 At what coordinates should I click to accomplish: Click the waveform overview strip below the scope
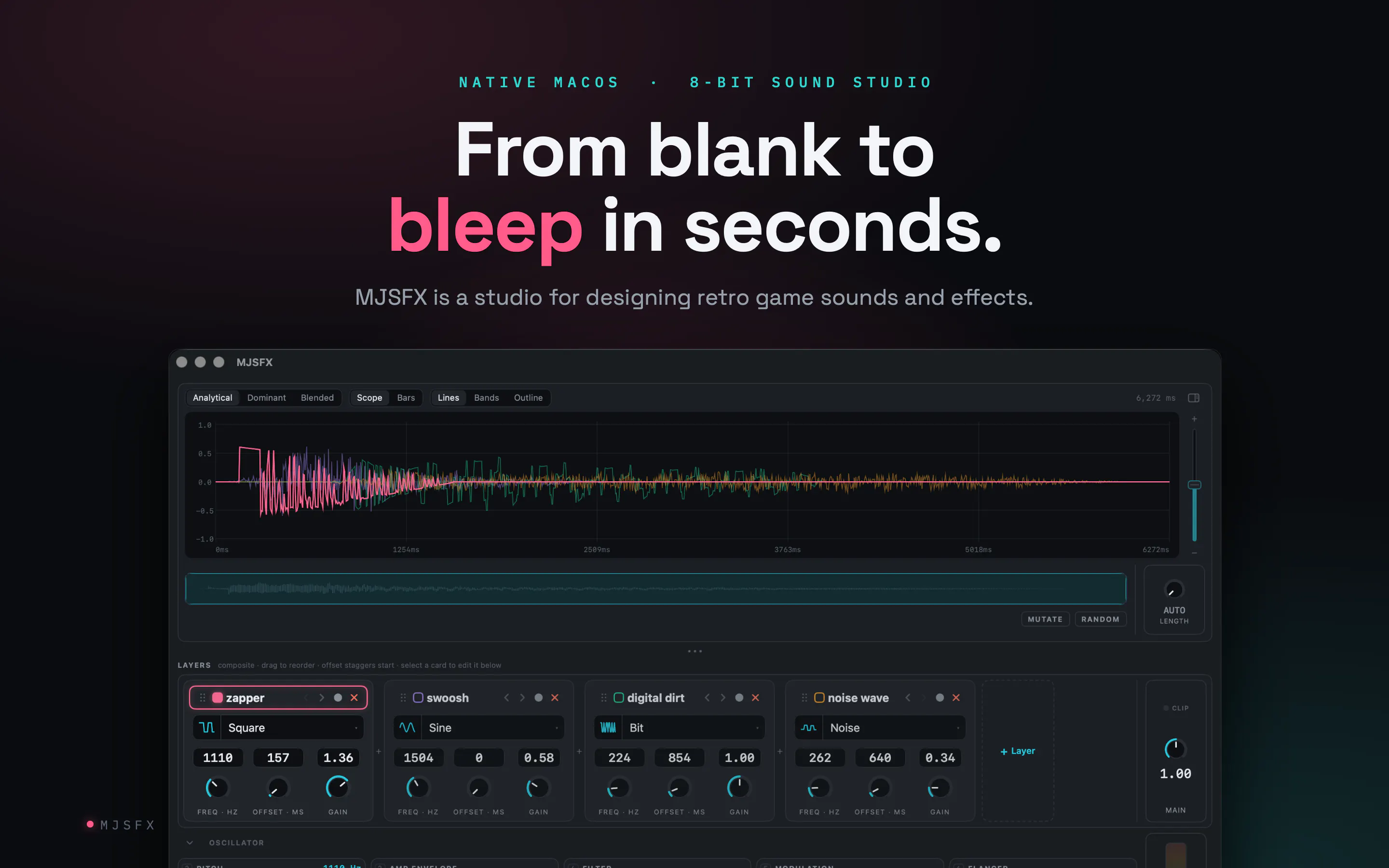[x=655, y=589]
